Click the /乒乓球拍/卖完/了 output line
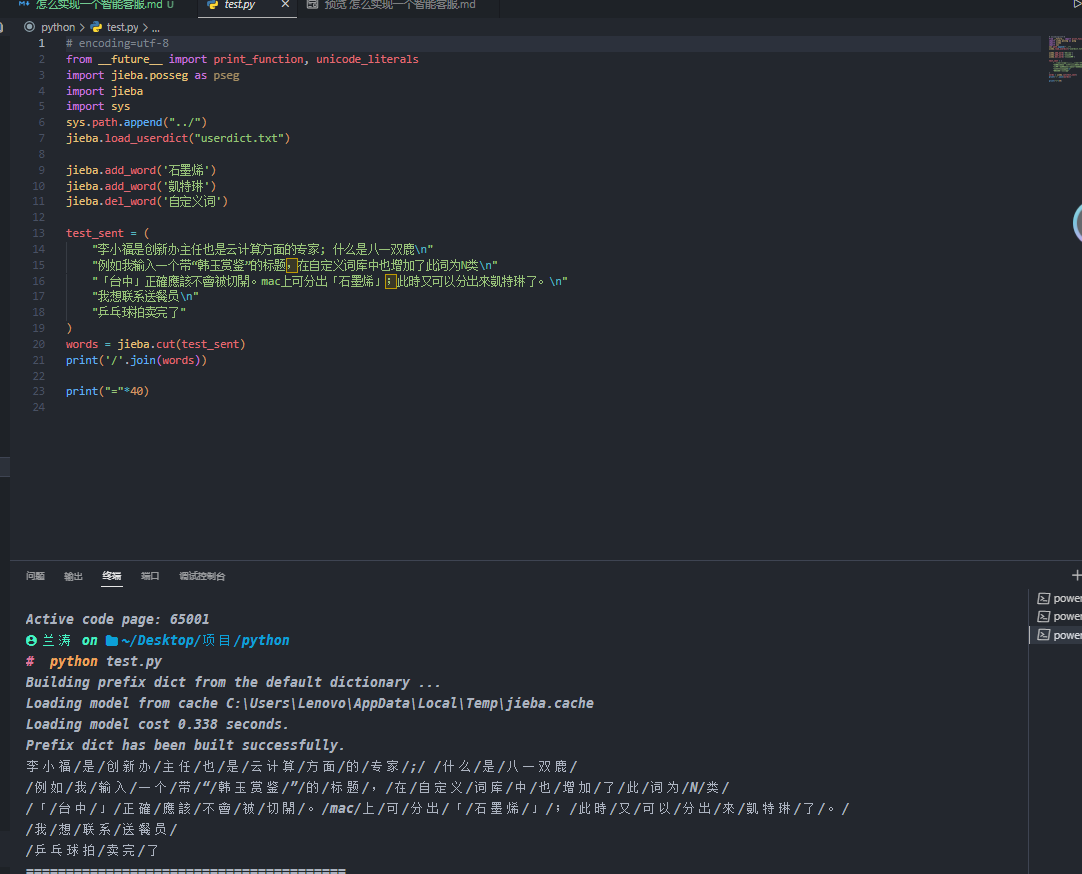 click(x=92, y=851)
